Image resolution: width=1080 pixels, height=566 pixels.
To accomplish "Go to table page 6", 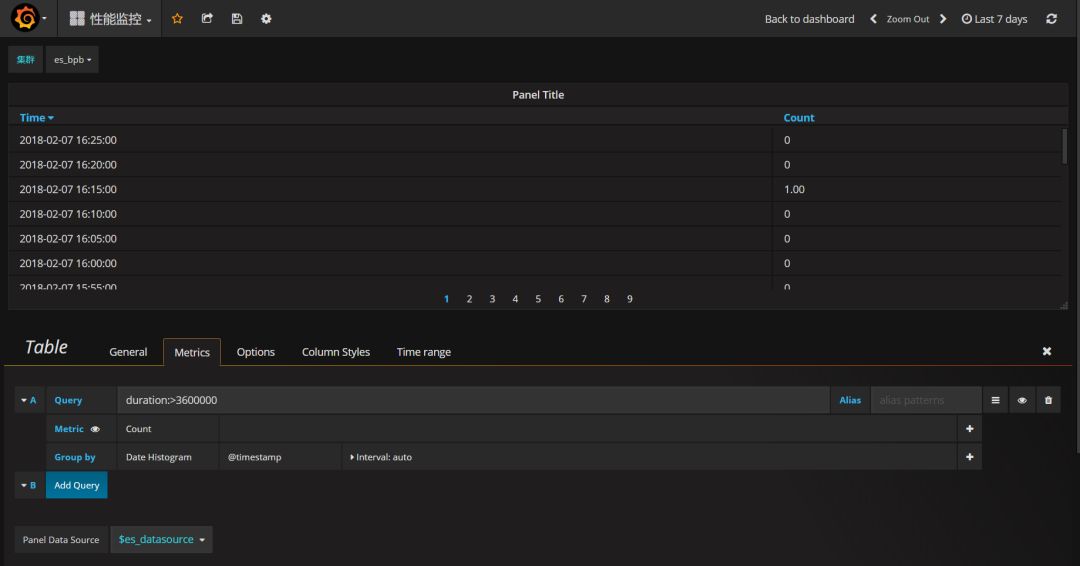I will coord(561,299).
